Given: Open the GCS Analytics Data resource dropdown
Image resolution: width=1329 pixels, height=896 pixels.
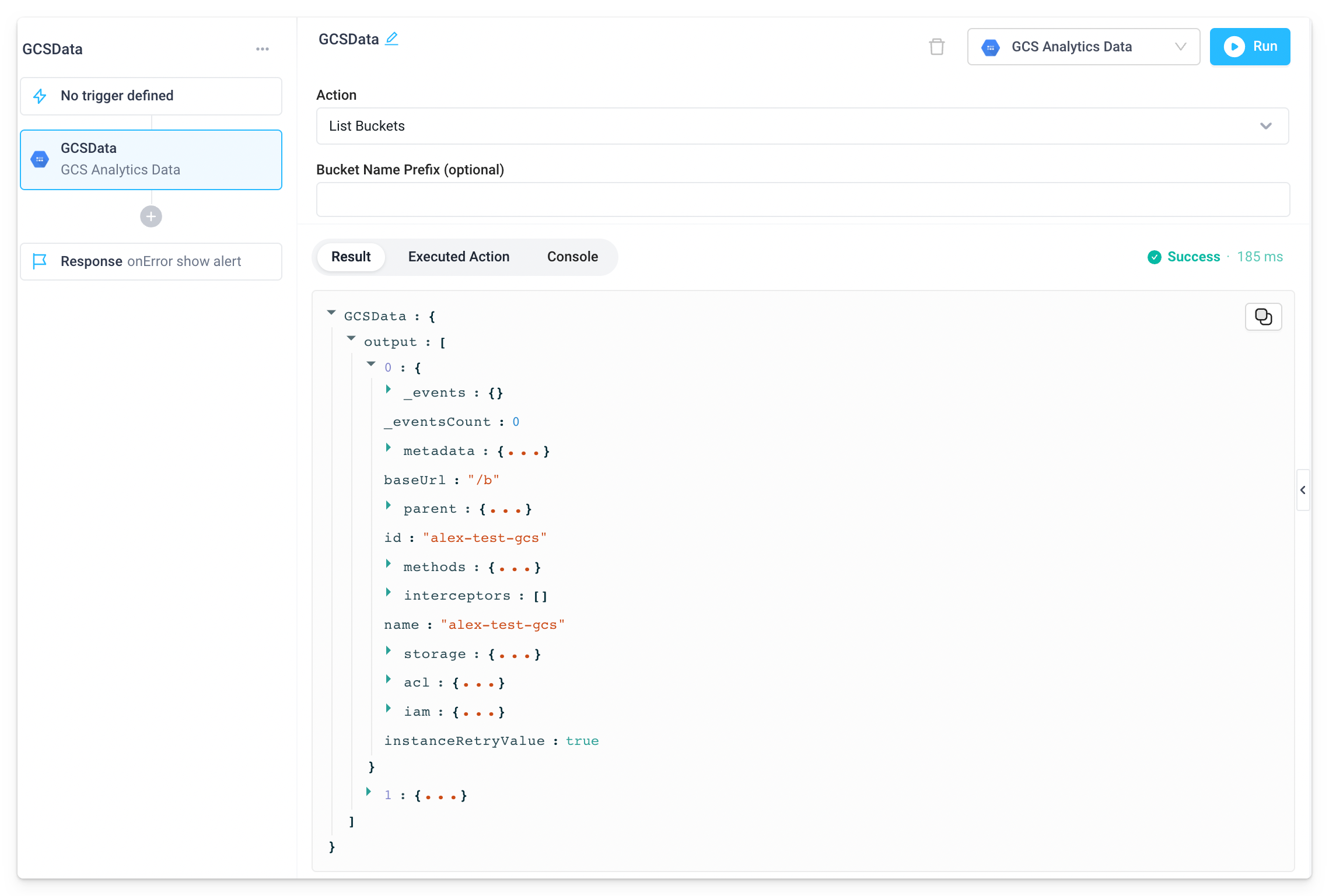Looking at the screenshot, I should (x=1083, y=47).
